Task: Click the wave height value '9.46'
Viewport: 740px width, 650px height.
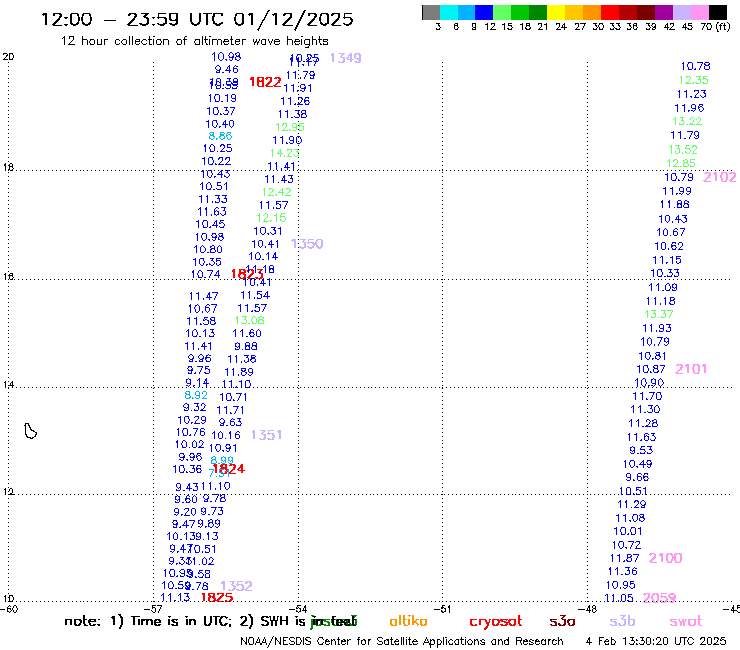Action: pos(227,69)
